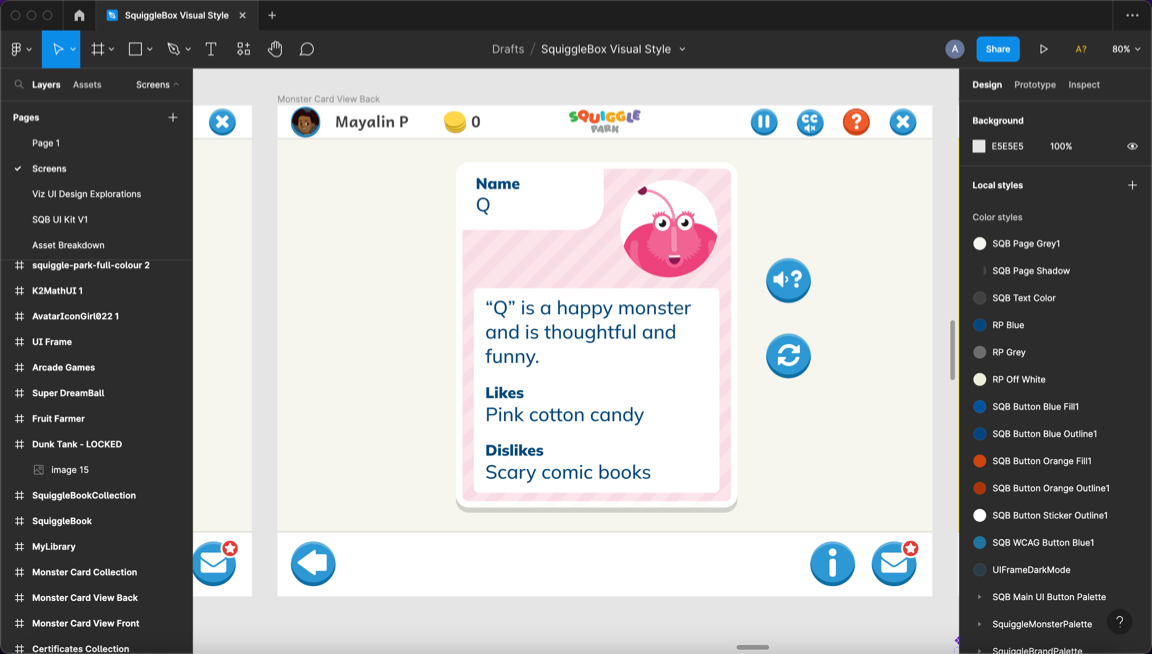Image resolution: width=1152 pixels, height=654 pixels.
Task: Click the blue info icon
Action: pos(832,564)
